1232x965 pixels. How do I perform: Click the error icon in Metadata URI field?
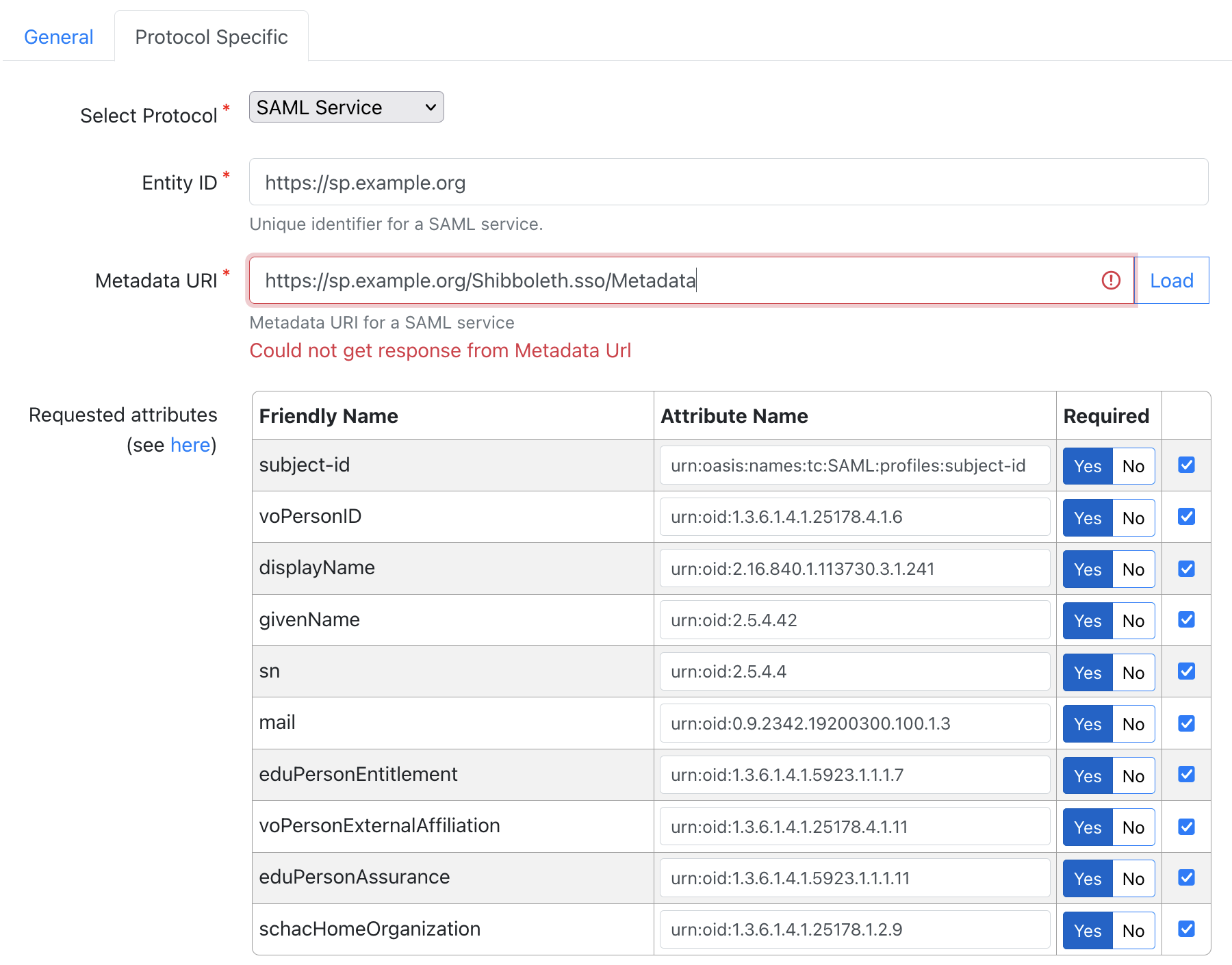1110,280
